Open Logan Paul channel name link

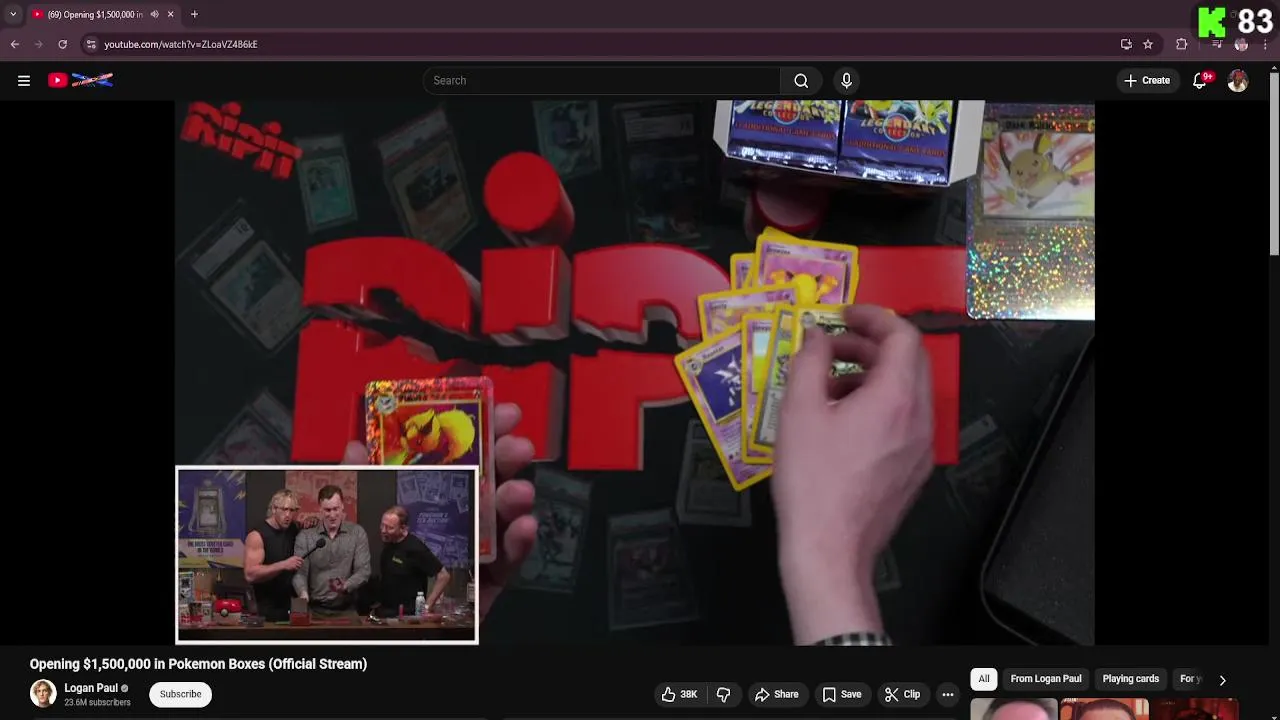91,688
